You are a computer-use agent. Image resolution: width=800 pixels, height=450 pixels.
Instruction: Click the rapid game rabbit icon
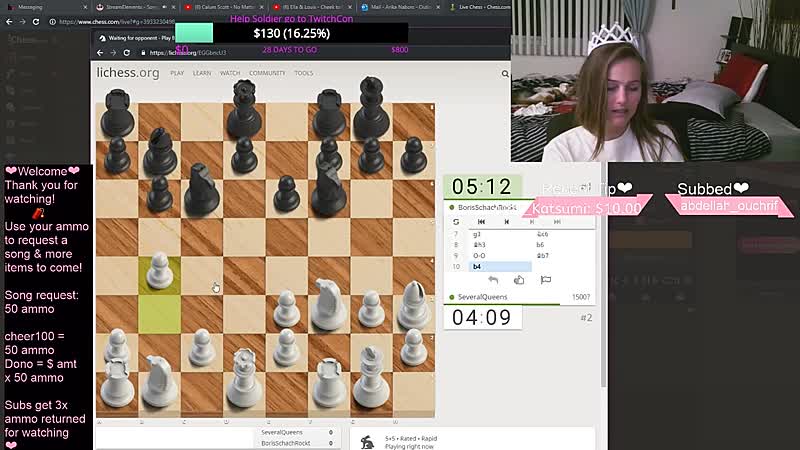pos(368,442)
